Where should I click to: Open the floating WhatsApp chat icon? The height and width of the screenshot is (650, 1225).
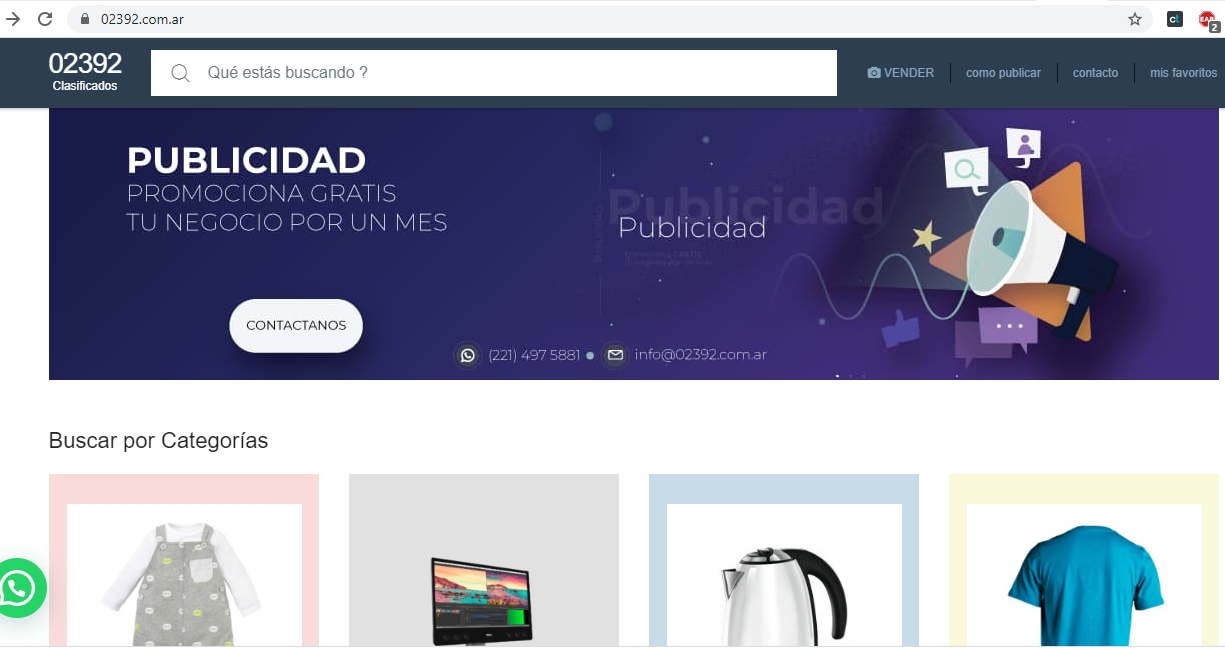17,588
